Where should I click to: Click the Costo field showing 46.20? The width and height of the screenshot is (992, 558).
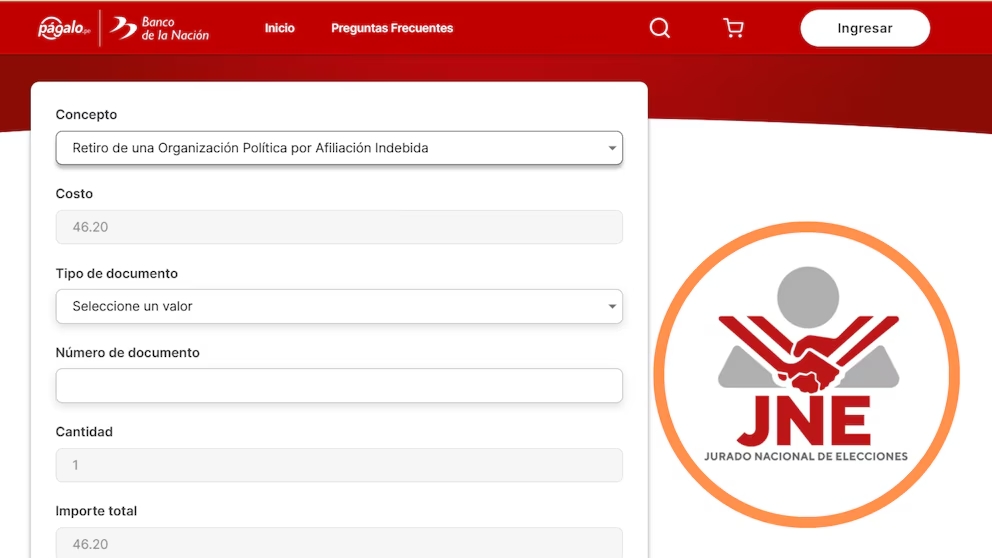[x=339, y=227]
